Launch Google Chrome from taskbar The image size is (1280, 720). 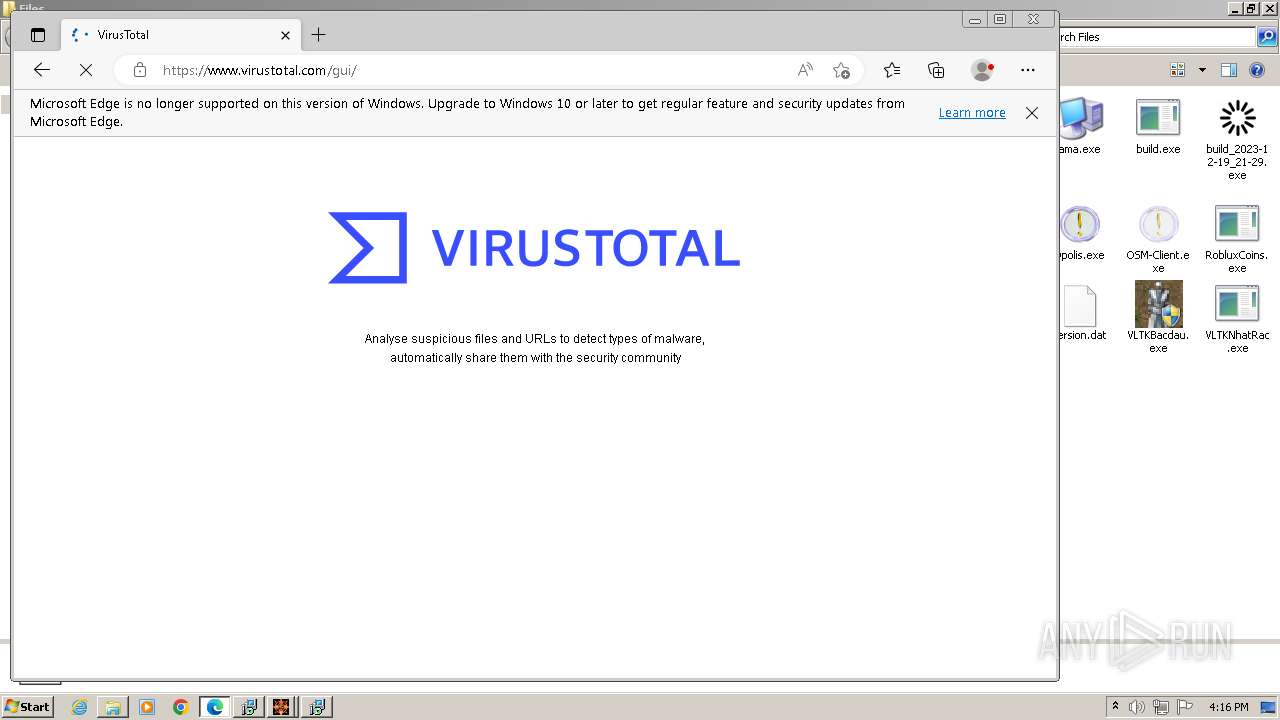point(181,707)
